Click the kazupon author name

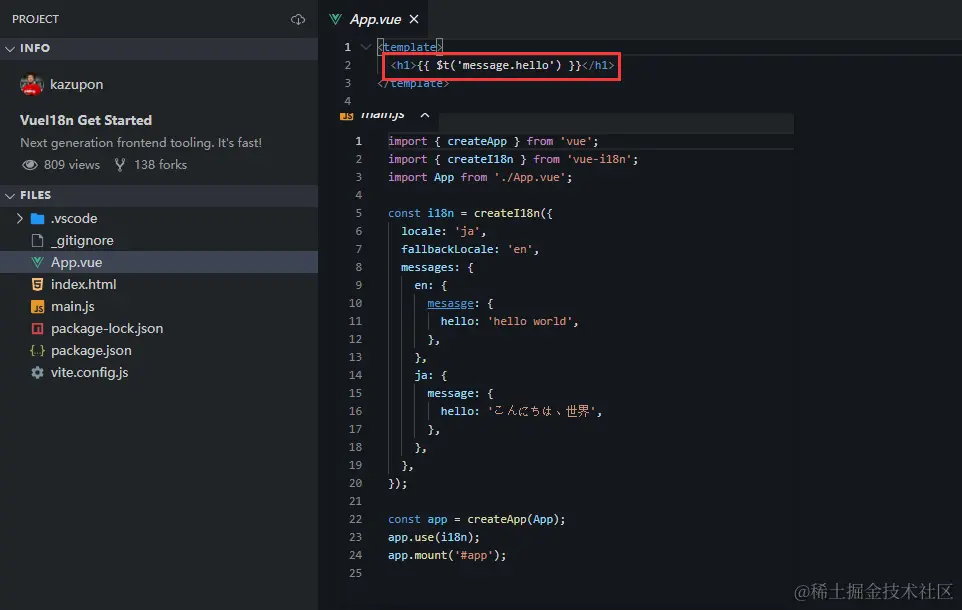coord(75,85)
